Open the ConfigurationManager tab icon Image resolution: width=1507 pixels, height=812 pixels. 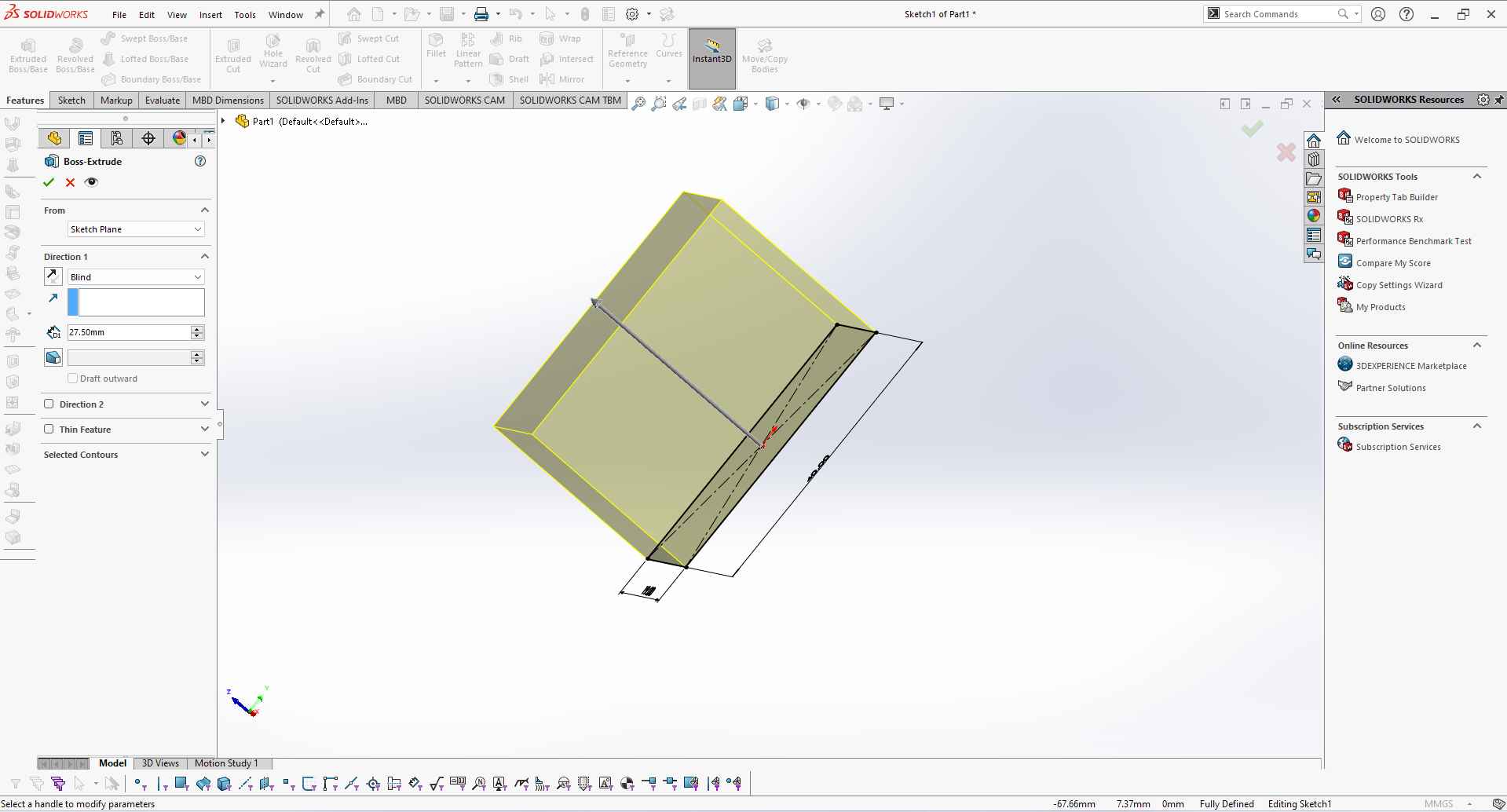(117, 138)
